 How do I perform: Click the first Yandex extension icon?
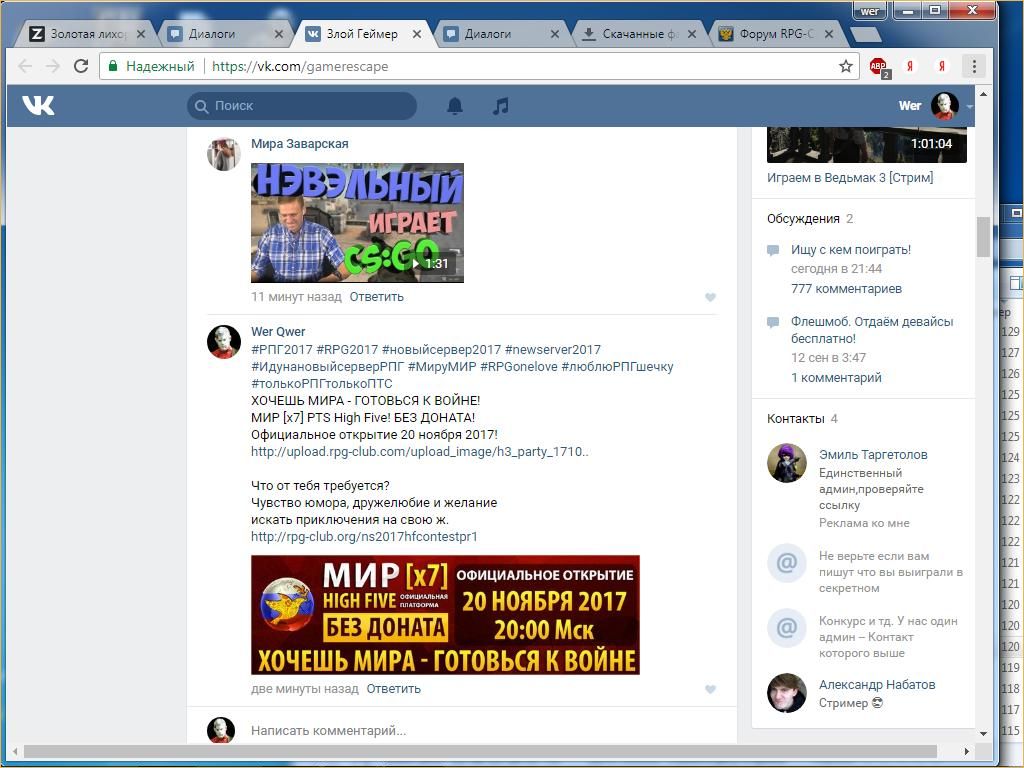(910, 66)
